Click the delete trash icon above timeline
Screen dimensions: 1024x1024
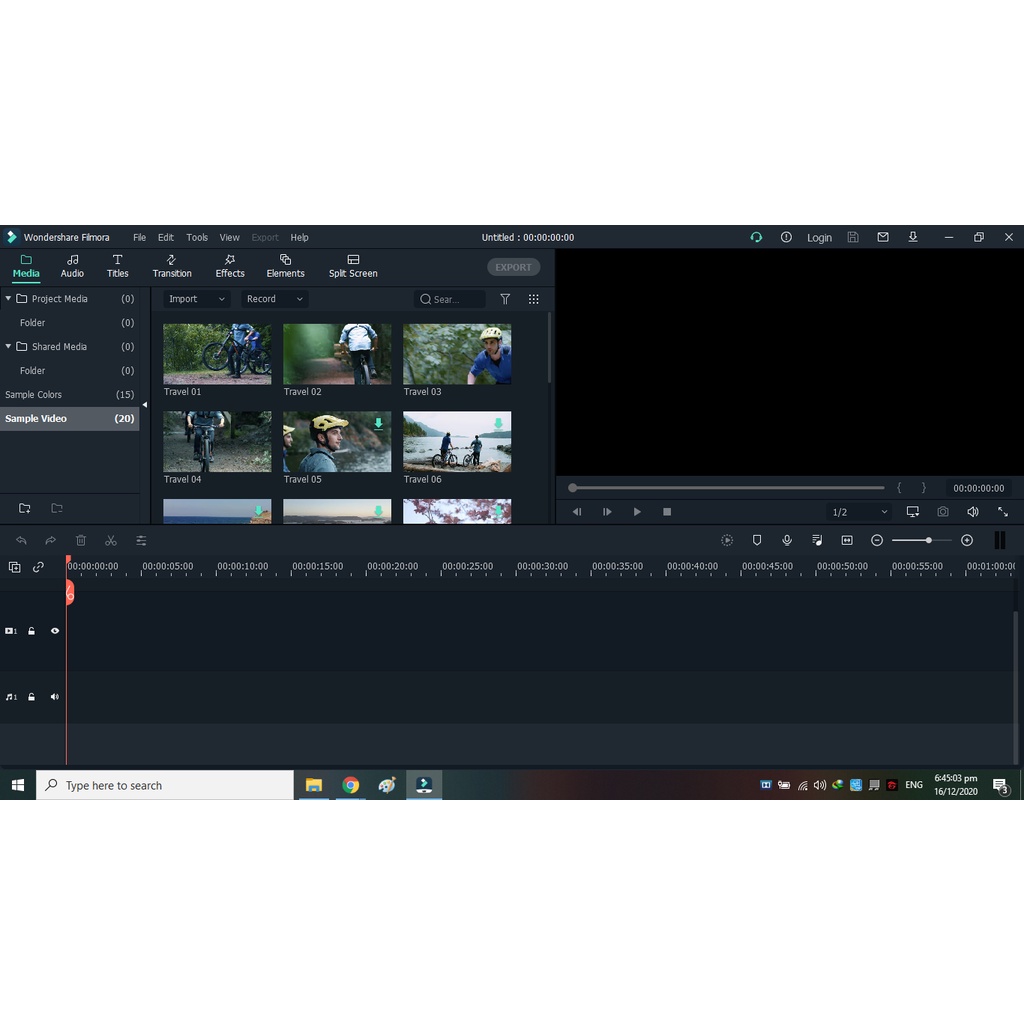(x=81, y=540)
